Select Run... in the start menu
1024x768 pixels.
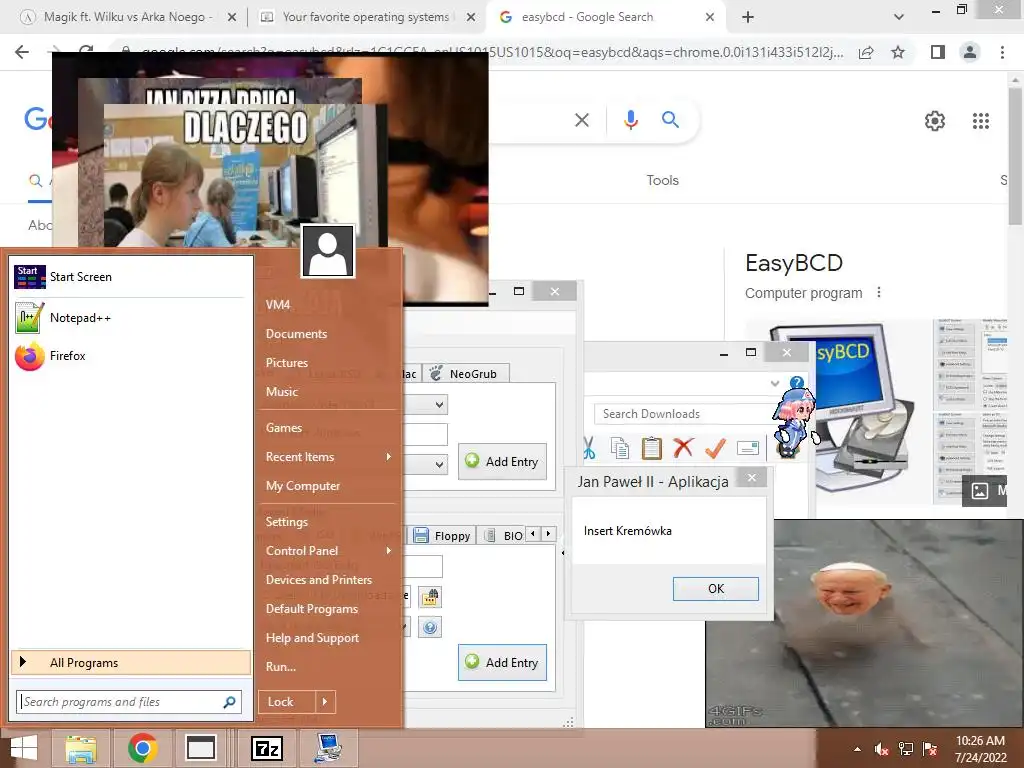[281, 667]
